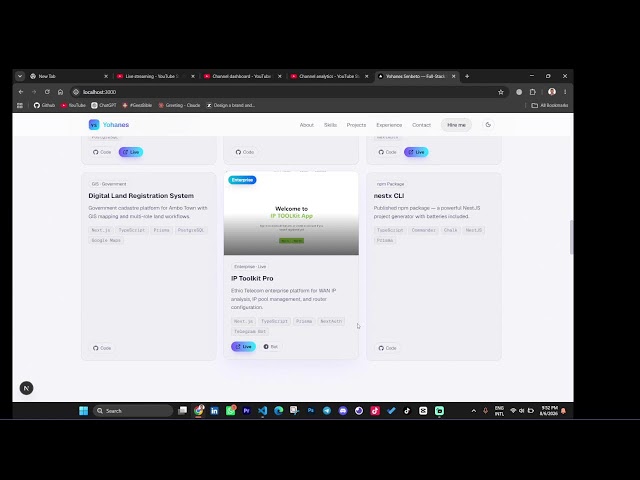The width and height of the screenshot is (640, 480).
Task: Click the PostgreSQL tag on Digital Land card
Action: click(191, 230)
